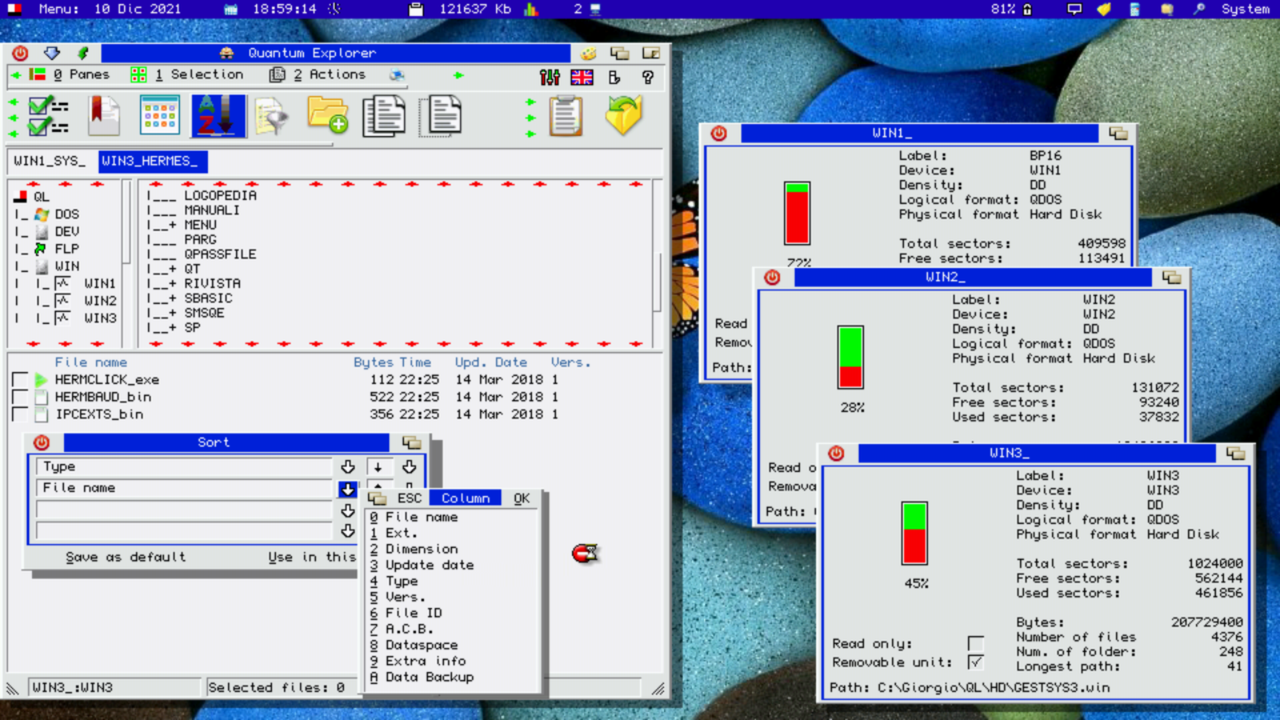Click the yellow shield with green arrow icon
The height and width of the screenshot is (720, 1280).
tap(624, 115)
